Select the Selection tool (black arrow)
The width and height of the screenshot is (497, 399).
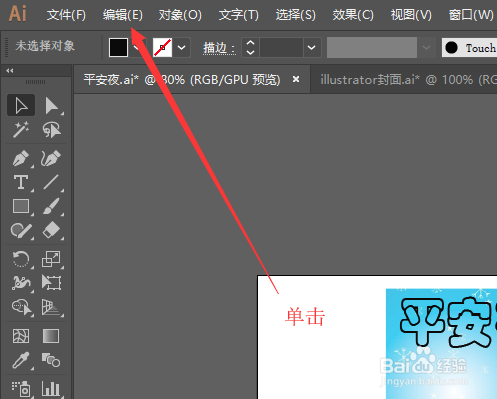click(21, 105)
